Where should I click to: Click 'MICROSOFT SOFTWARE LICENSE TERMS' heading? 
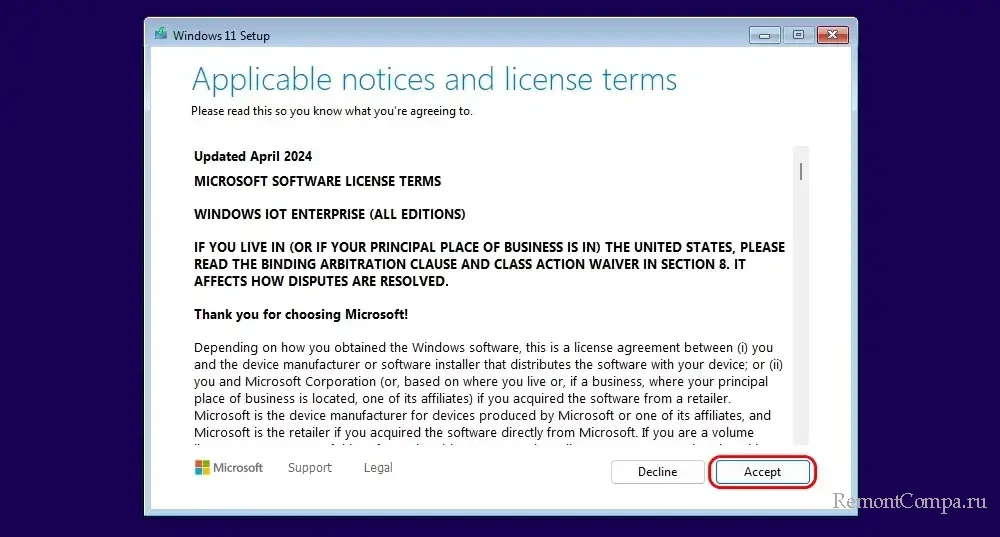[x=318, y=181]
